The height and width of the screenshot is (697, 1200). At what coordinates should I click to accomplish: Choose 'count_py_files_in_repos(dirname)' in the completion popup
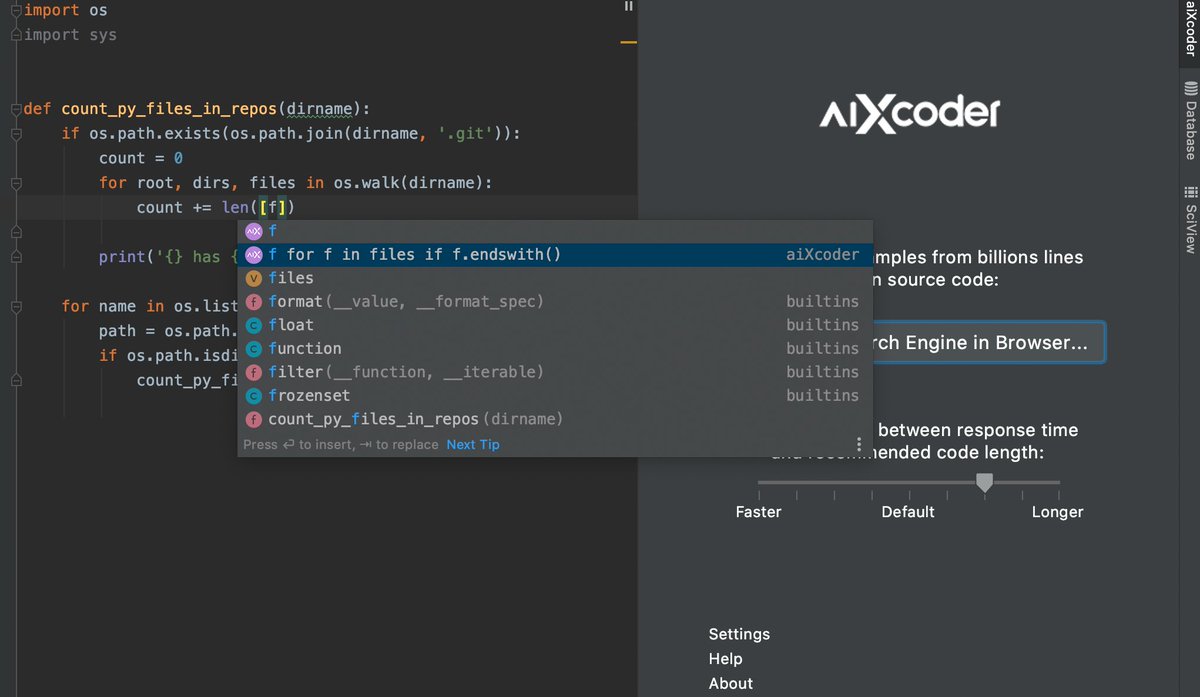point(555,419)
